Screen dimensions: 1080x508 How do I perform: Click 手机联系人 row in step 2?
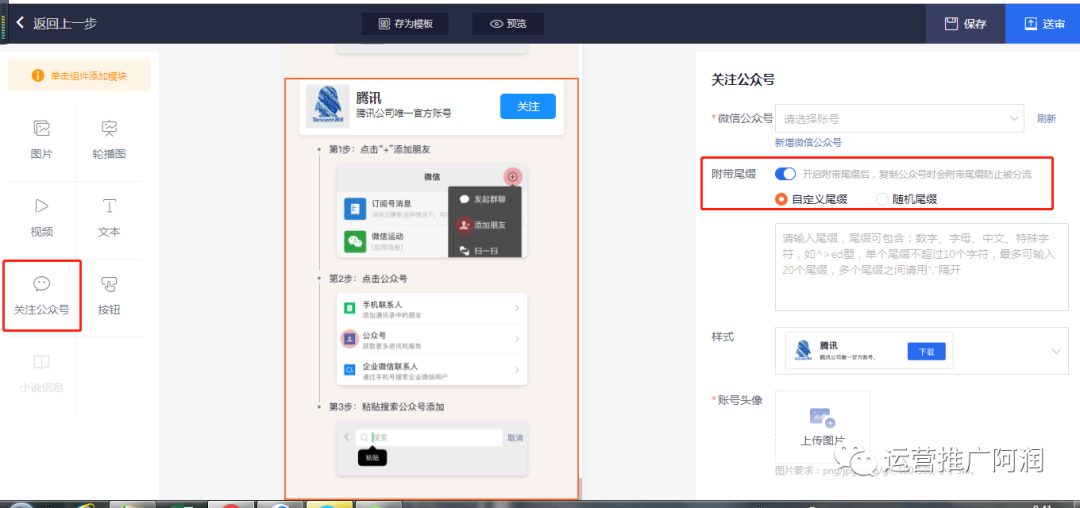coord(431,308)
